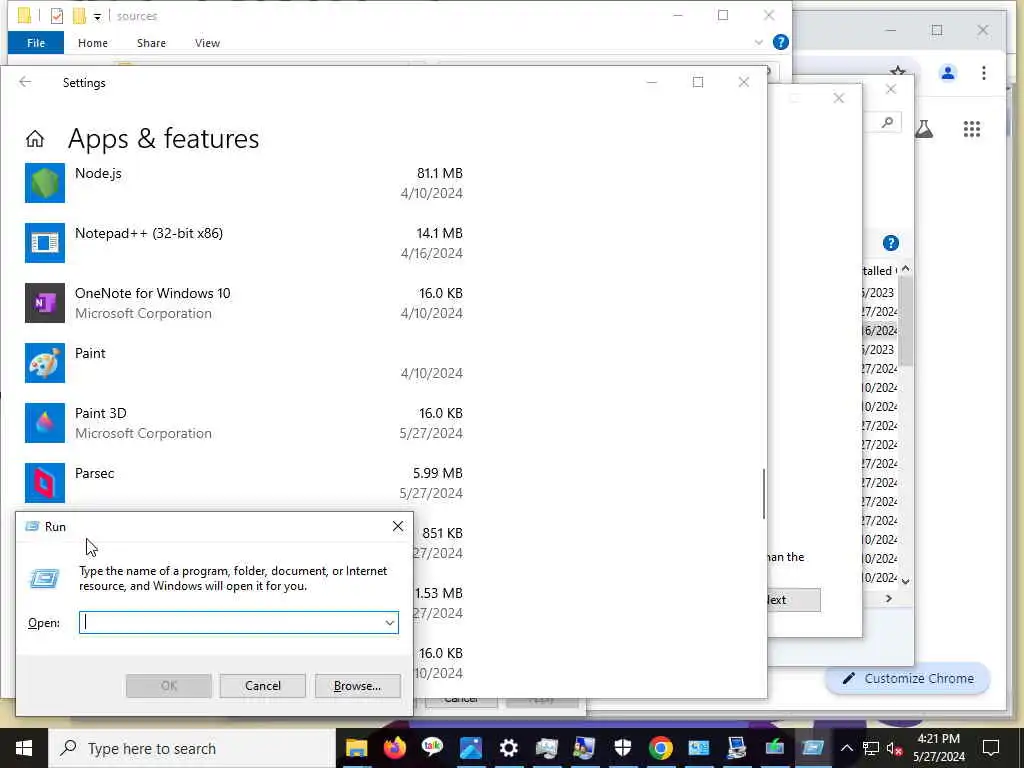The image size is (1024, 768).
Task: Click the muted volume tray icon
Action: (894, 748)
